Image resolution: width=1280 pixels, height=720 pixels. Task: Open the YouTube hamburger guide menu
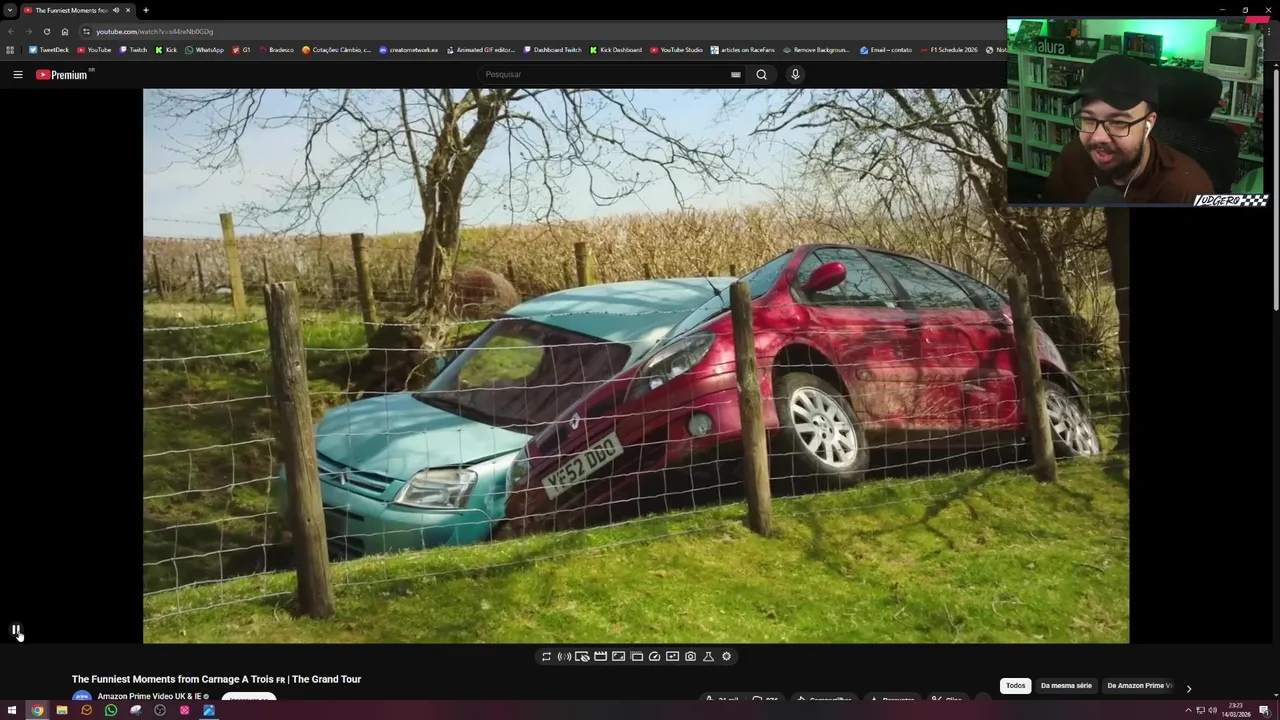tap(17, 74)
